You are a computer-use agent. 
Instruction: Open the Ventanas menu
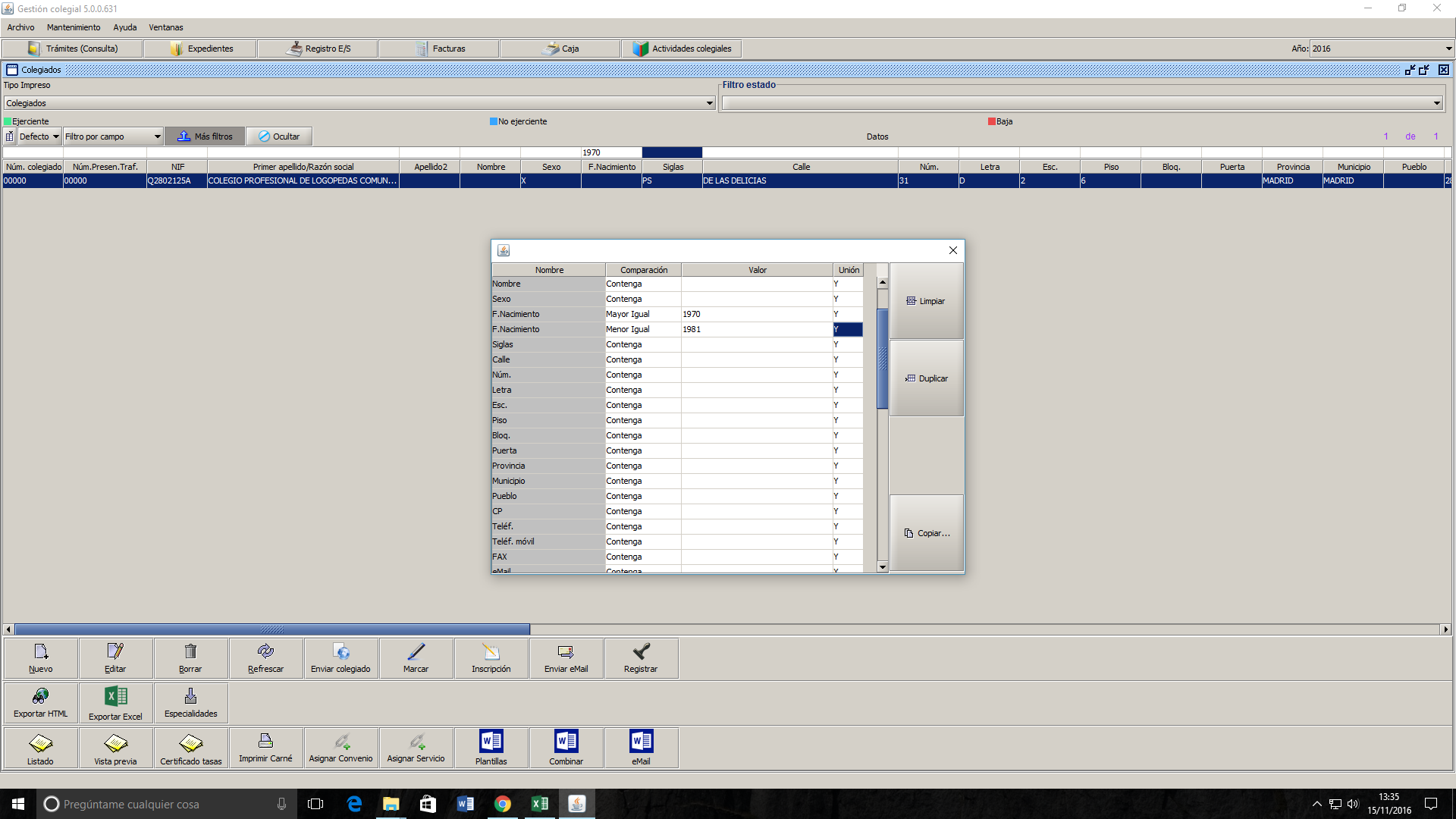pyautogui.click(x=165, y=27)
